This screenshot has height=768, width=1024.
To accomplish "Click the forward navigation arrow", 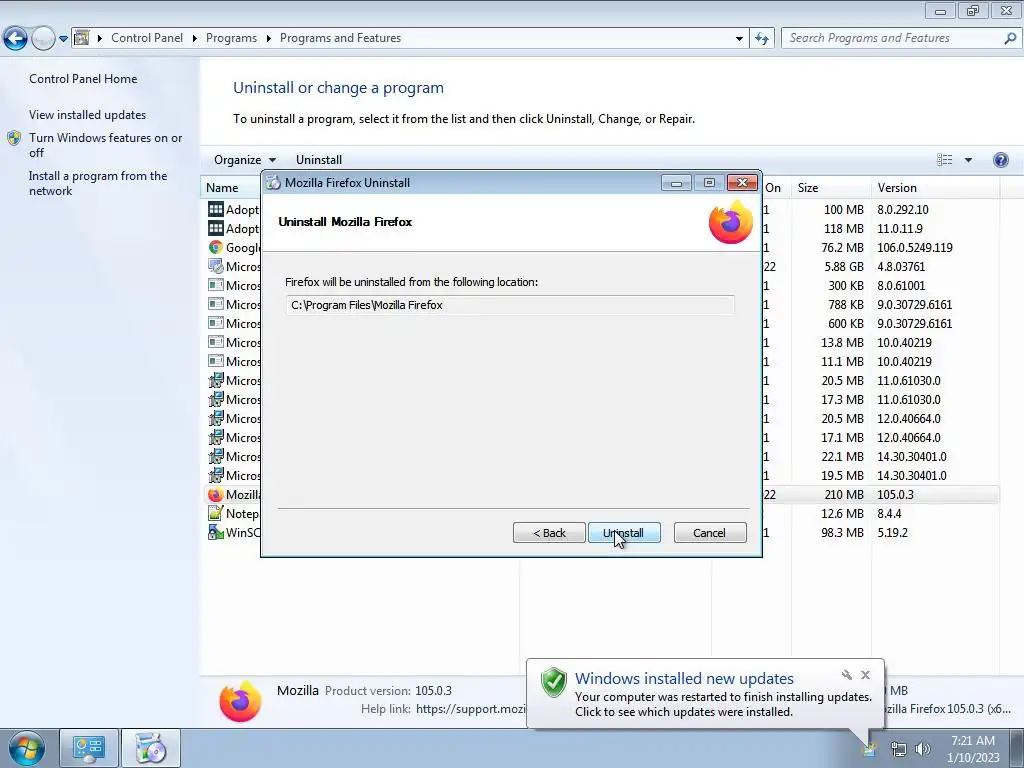I will (43, 39).
